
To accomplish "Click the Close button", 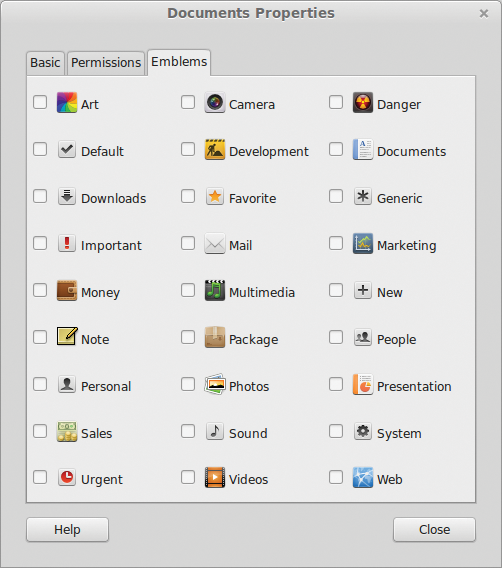I will click(x=434, y=530).
